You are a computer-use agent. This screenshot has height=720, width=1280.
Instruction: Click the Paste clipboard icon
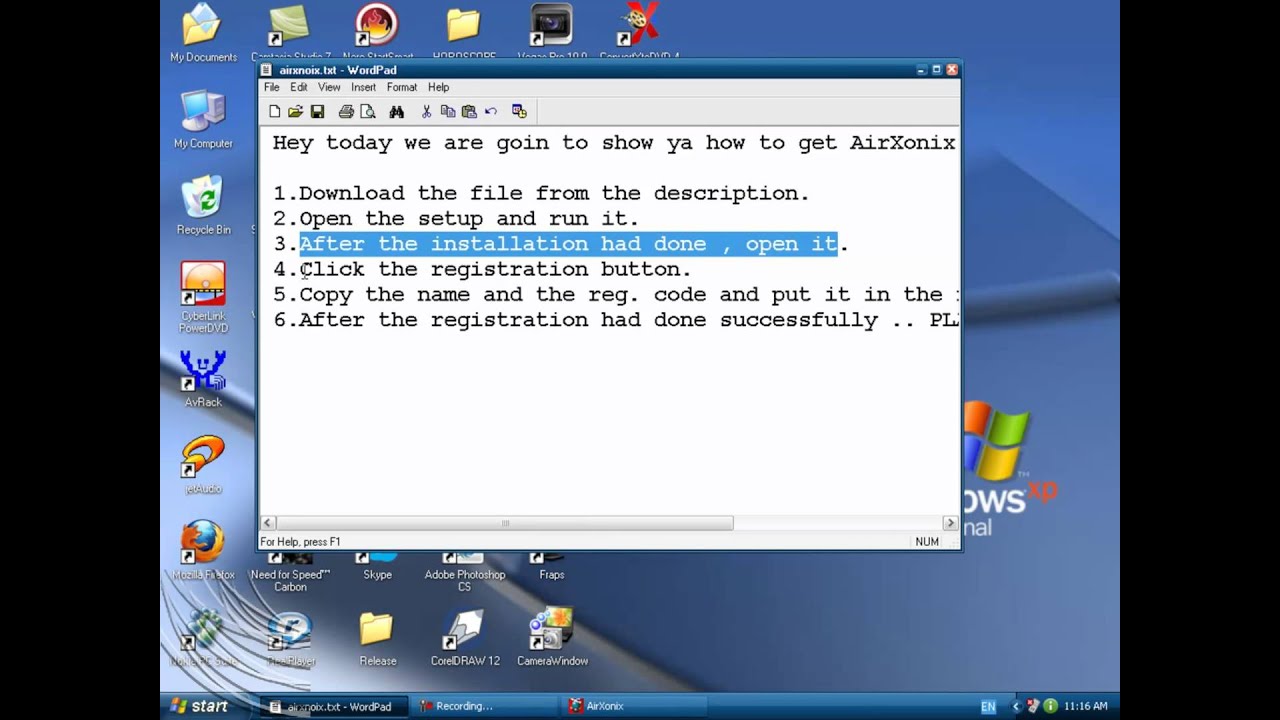click(468, 112)
